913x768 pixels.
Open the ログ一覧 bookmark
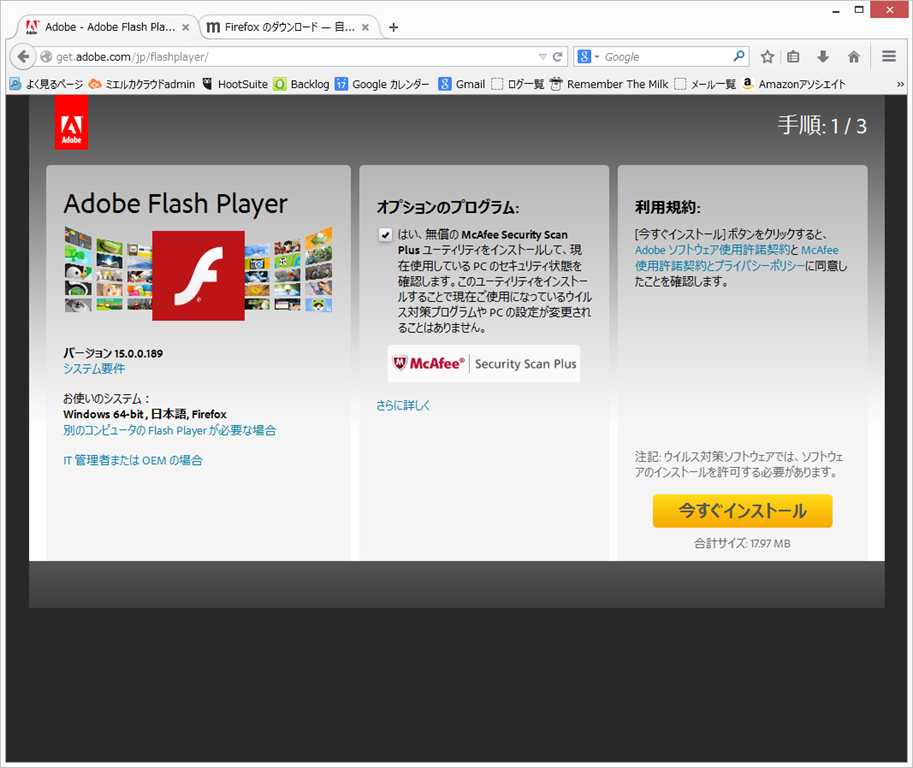pos(518,84)
